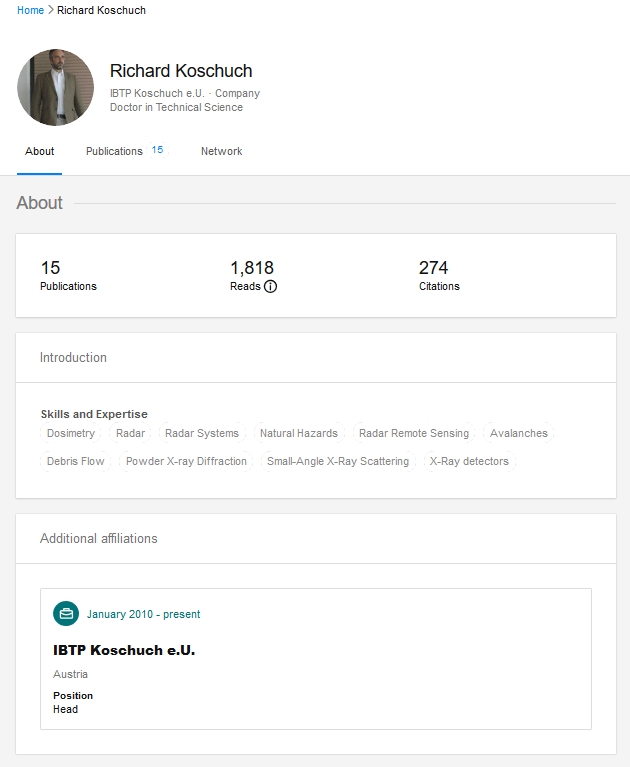Select the Radar skill tag
Screen dimensions: 630x767
pos(130,433)
